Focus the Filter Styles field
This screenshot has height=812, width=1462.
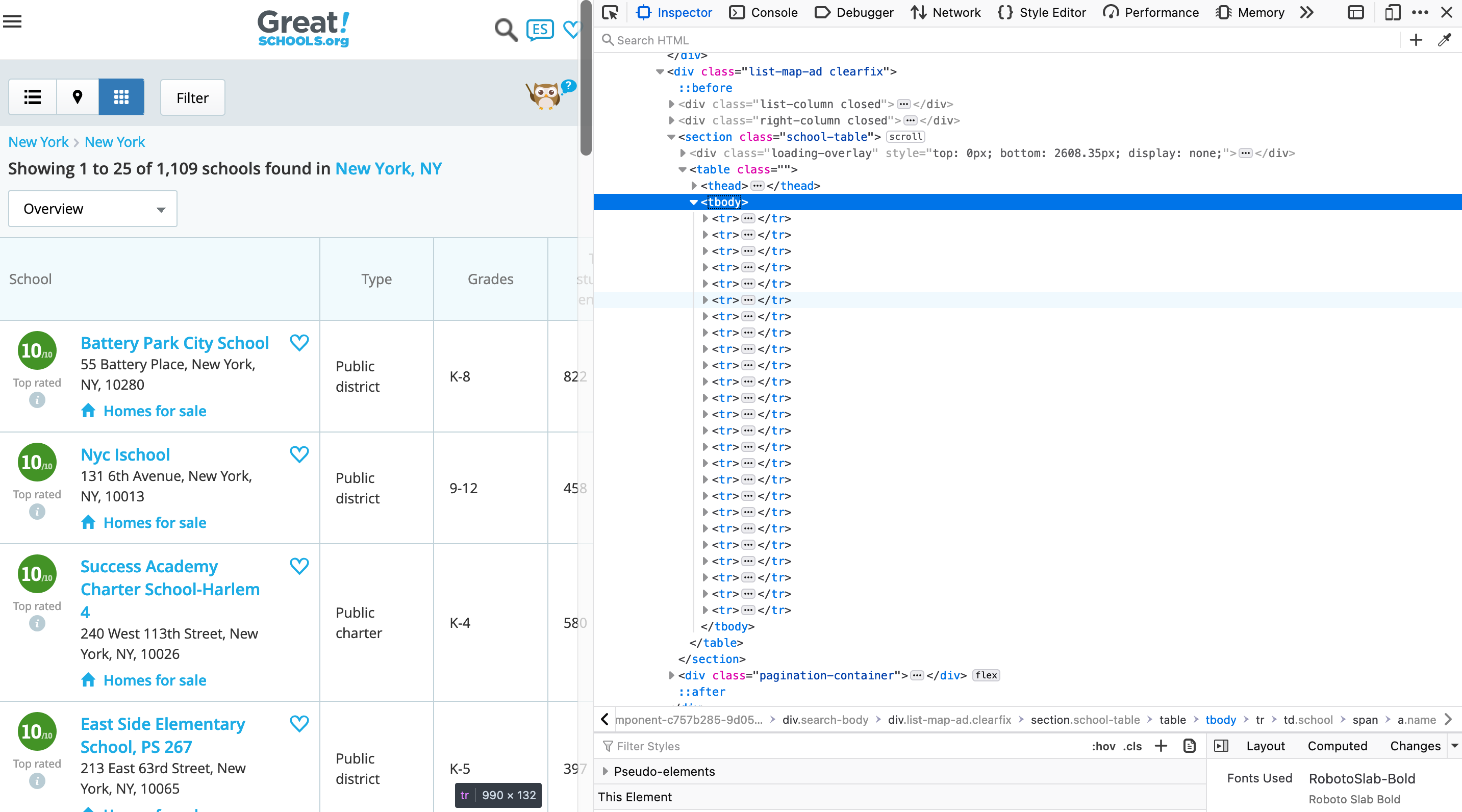pyautogui.click(x=840, y=746)
